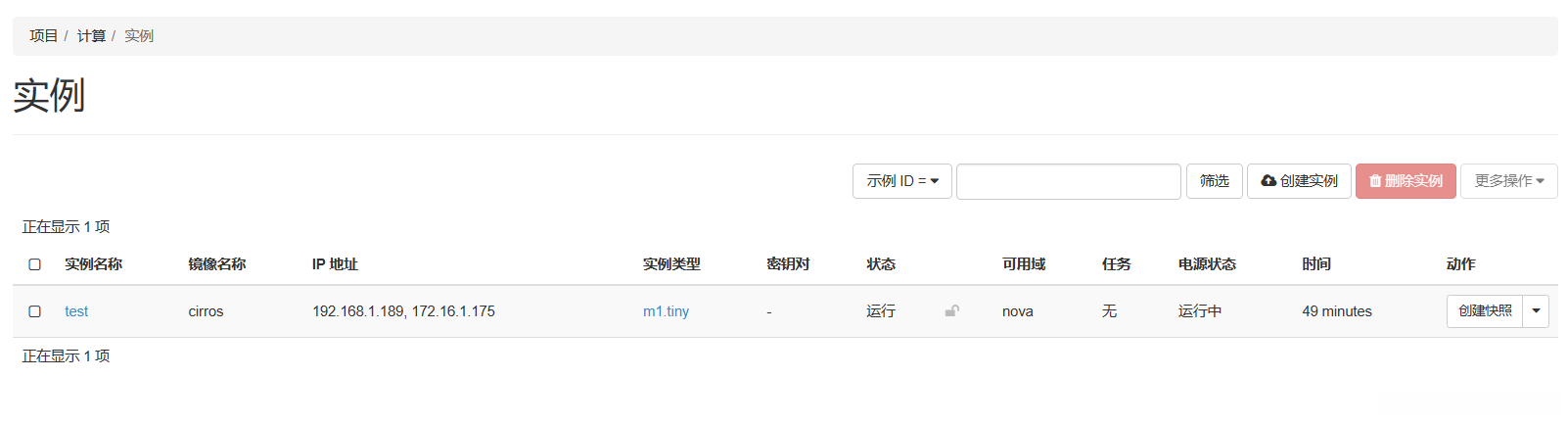Sort by the 电源状态 column header

pos(1207,264)
